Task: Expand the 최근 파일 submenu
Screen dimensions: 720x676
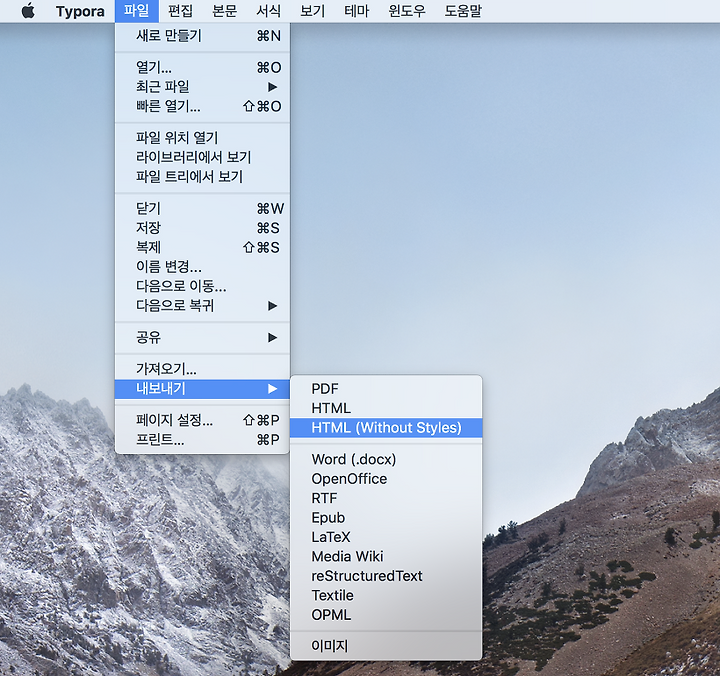Action: (x=202, y=87)
